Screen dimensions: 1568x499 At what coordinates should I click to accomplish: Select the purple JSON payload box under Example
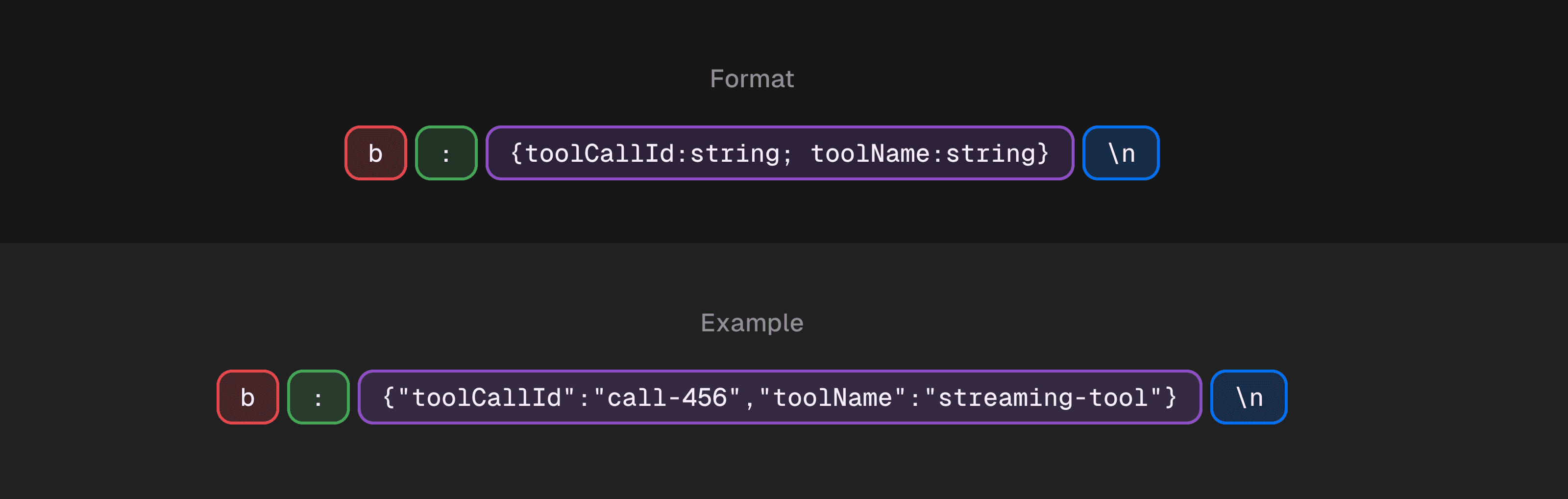tap(780, 397)
